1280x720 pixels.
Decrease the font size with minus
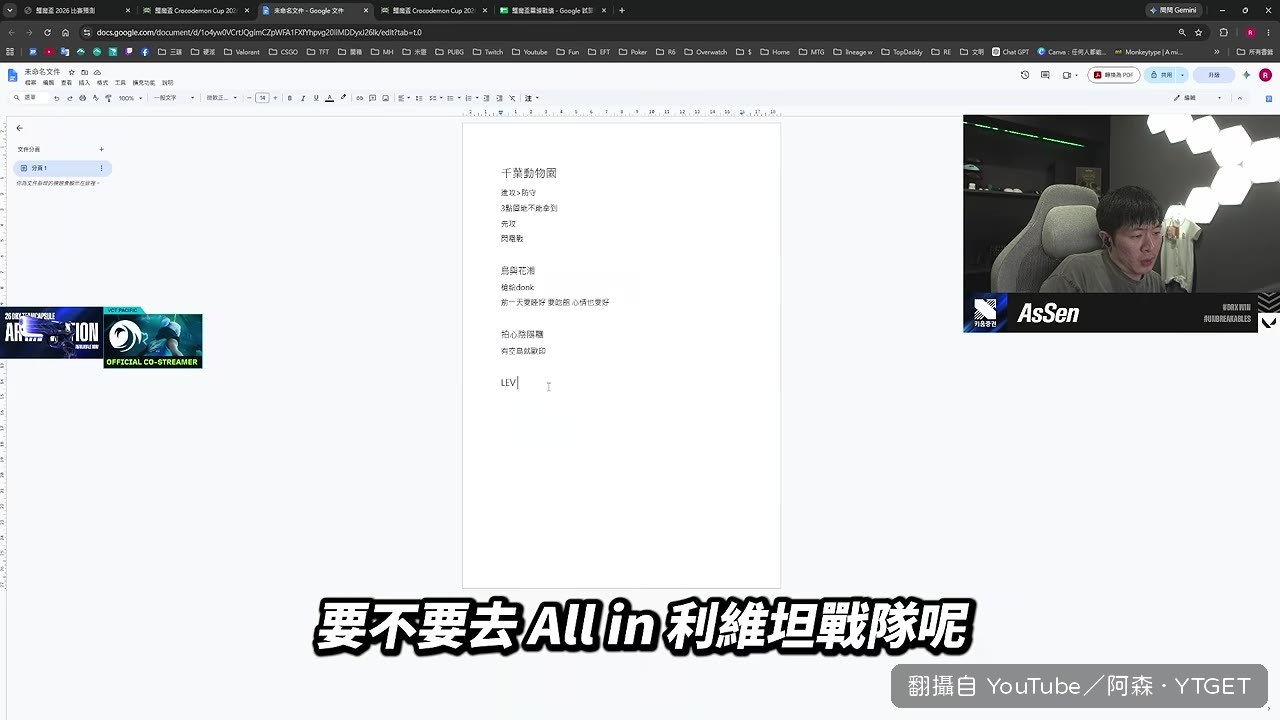pyautogui.click(x=249, y=98)
